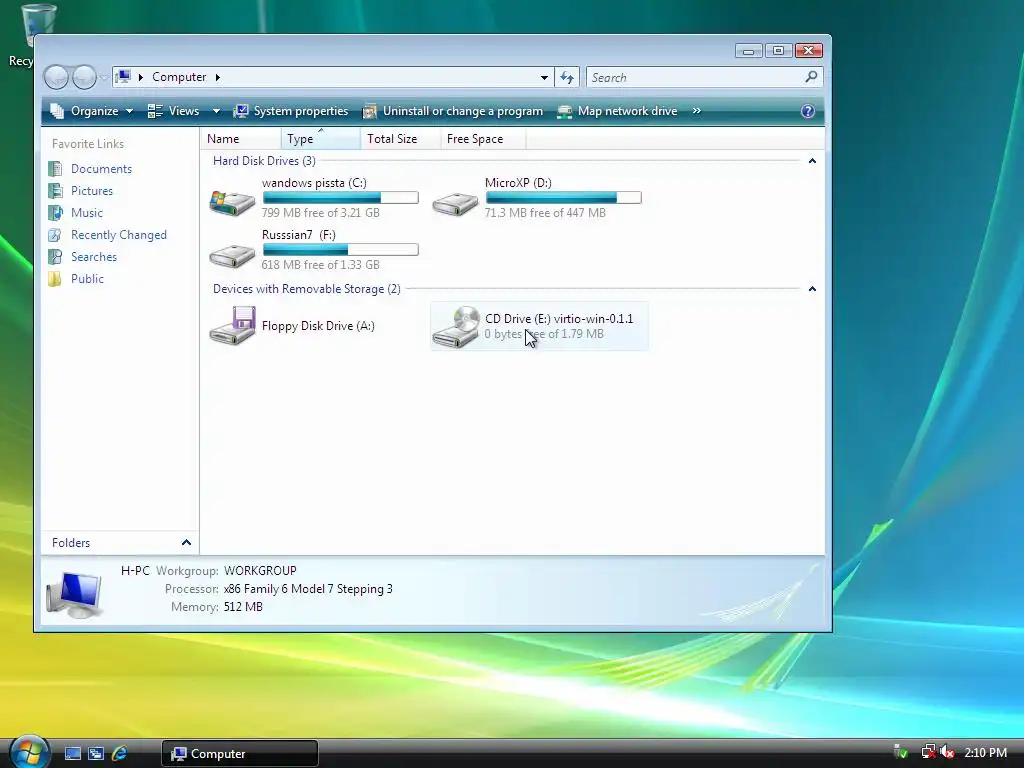This screenshot has width=1024, height=768.
Task: Click Map network drive
Action: (x=617, y=111)
